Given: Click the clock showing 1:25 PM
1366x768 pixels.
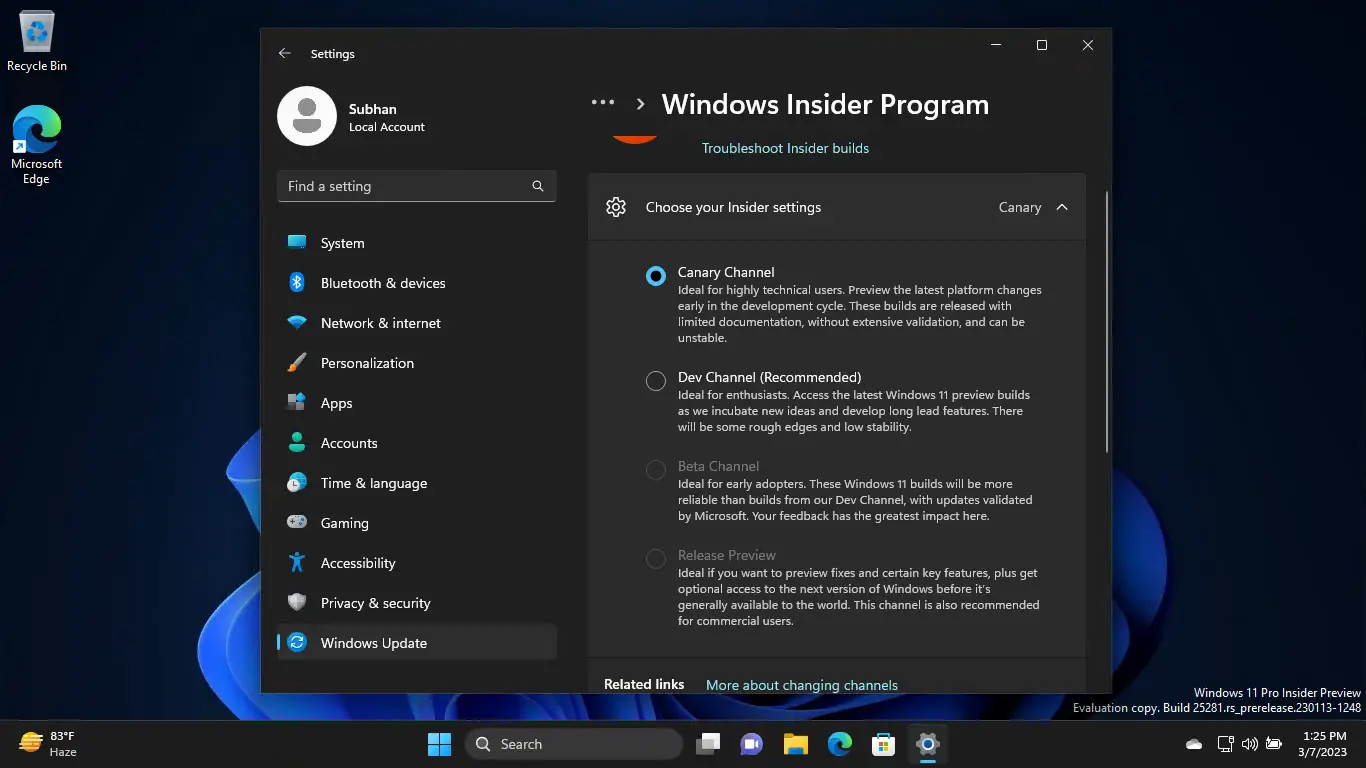Looking at the screenshot, I should click(1323, 744).
